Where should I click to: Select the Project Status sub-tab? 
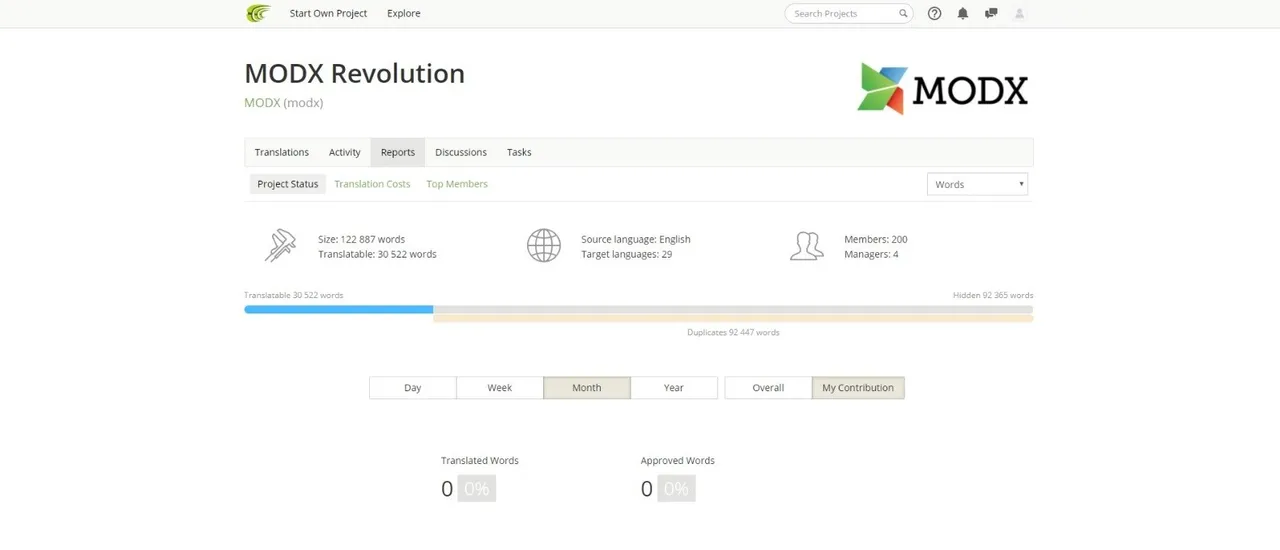[288, 184]
